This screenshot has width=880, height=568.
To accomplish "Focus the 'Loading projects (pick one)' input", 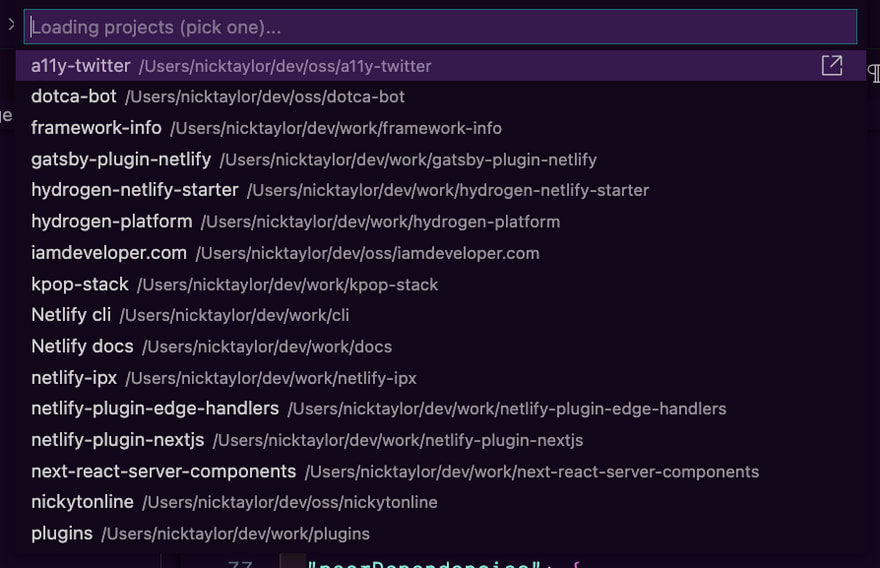I will (x=440, y=26).
